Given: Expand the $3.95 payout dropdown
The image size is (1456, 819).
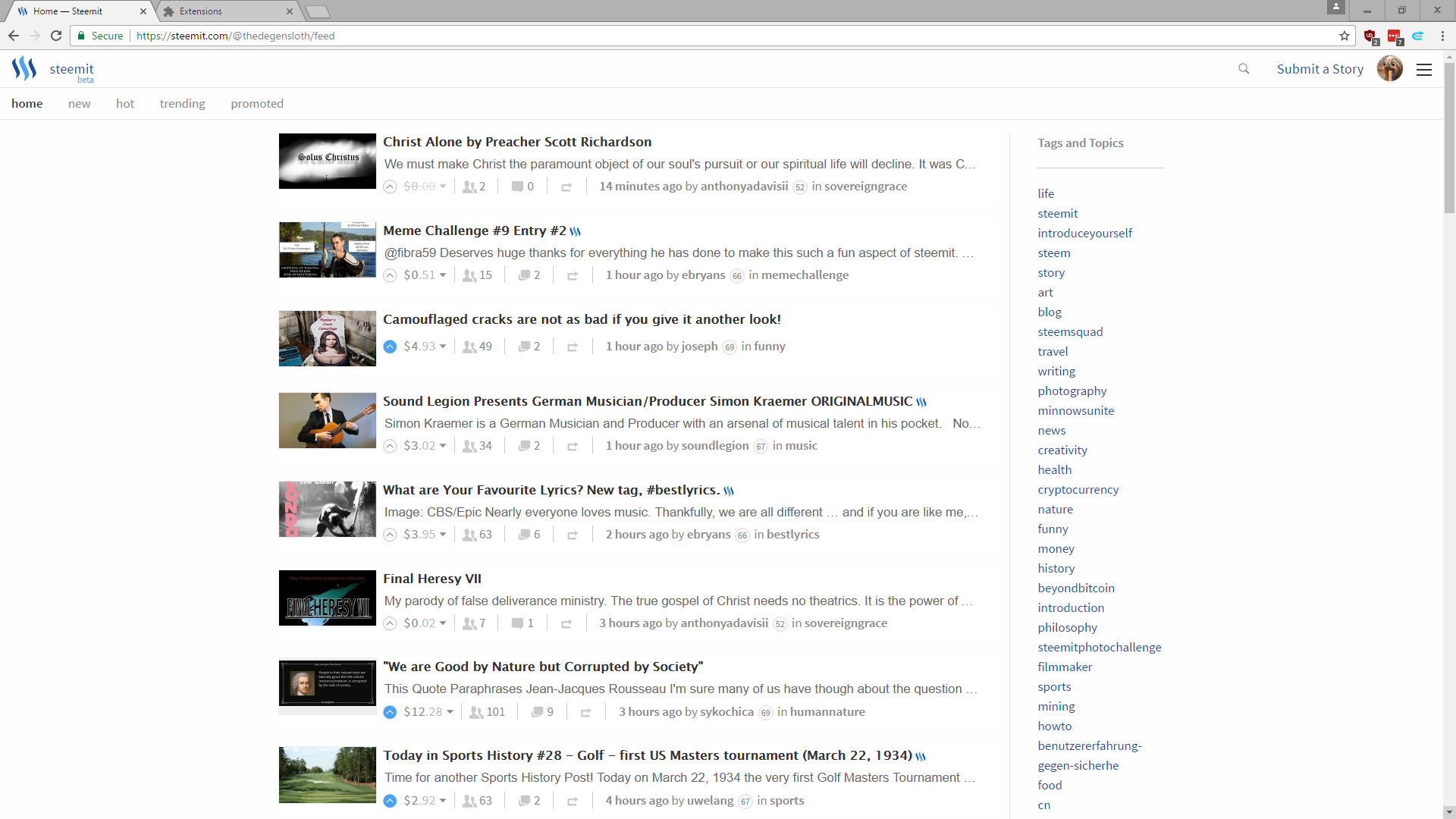Looking at the screenshot, I should (425, 535).
